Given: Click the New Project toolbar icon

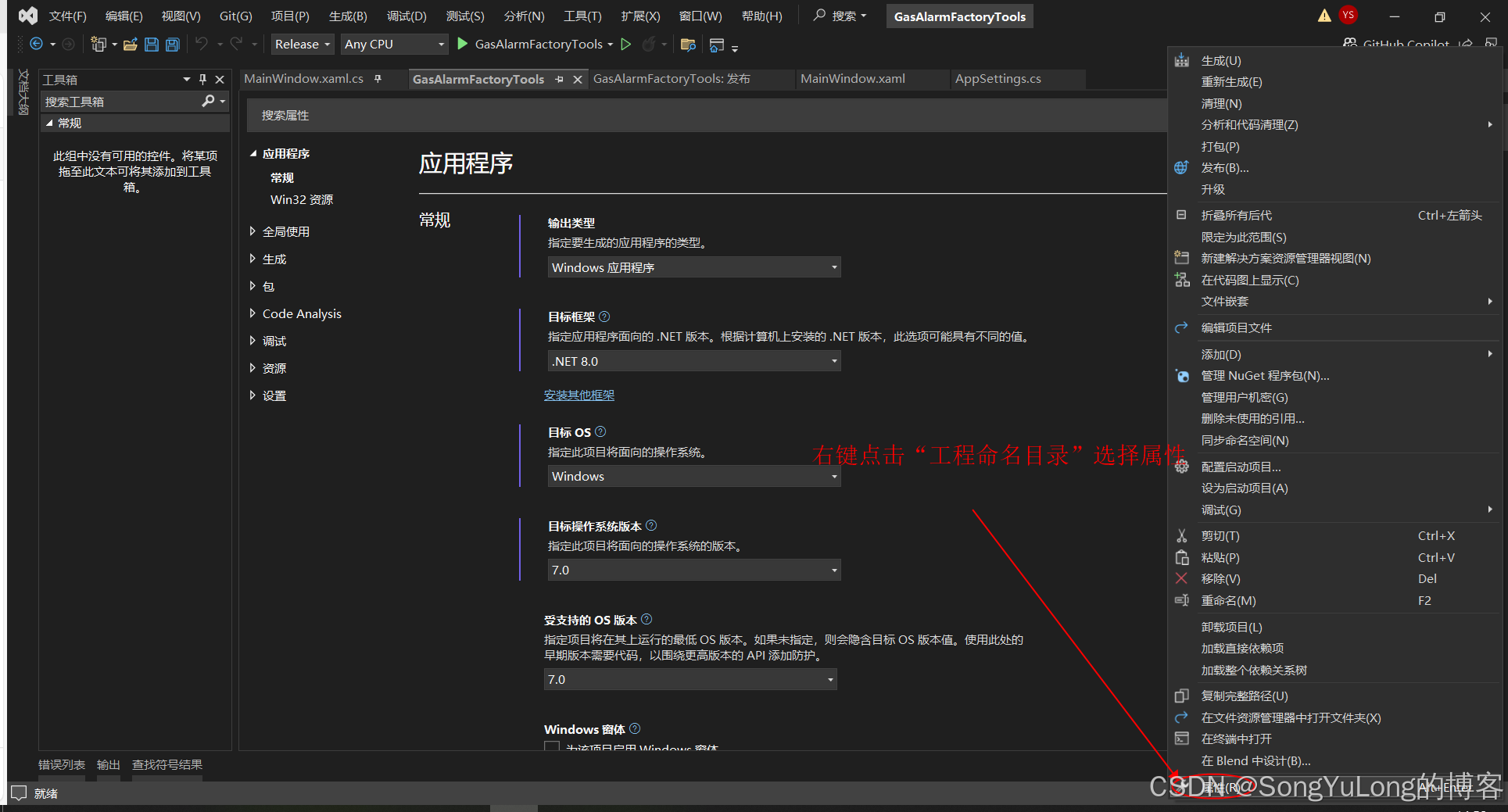Looking at the screenshot, I should 99,45.
